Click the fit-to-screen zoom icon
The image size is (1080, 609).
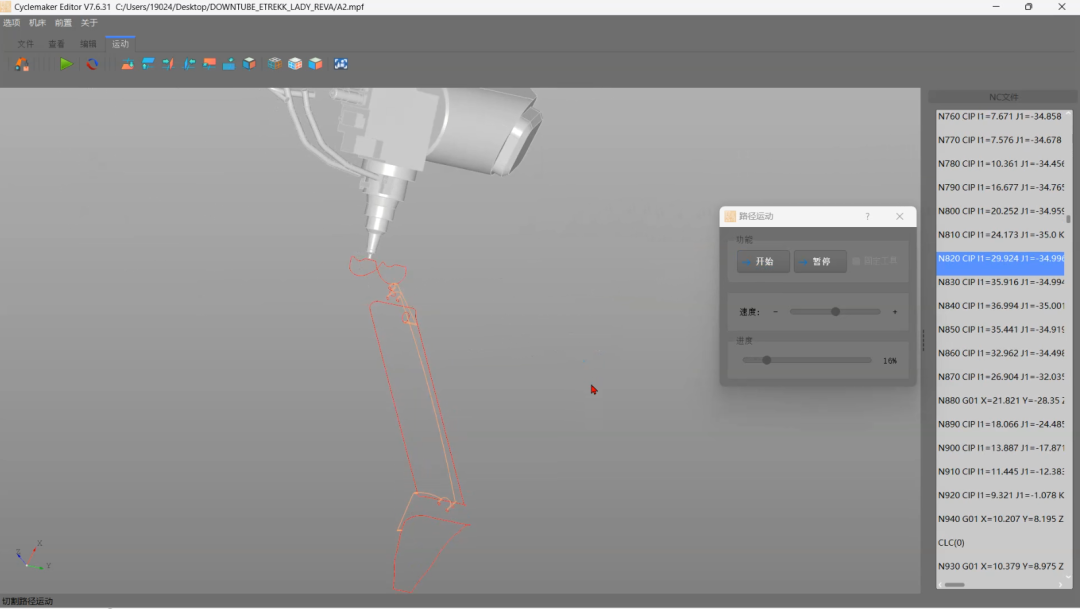tap(341, 64)
